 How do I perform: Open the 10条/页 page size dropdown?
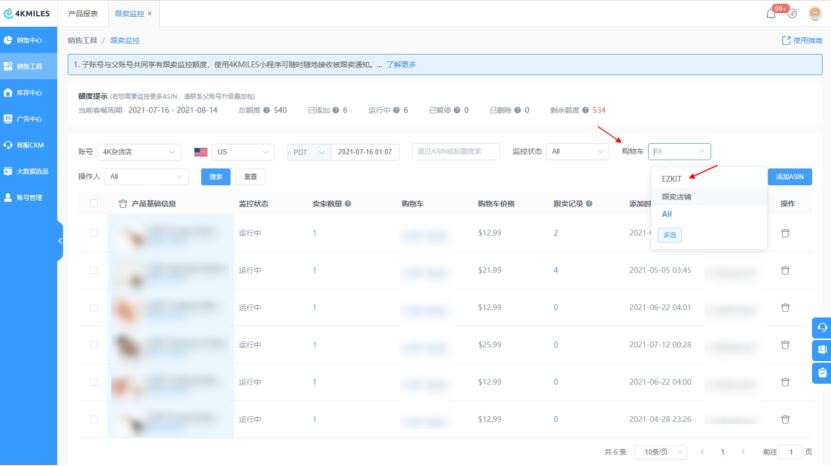click(x=661, y=452)
